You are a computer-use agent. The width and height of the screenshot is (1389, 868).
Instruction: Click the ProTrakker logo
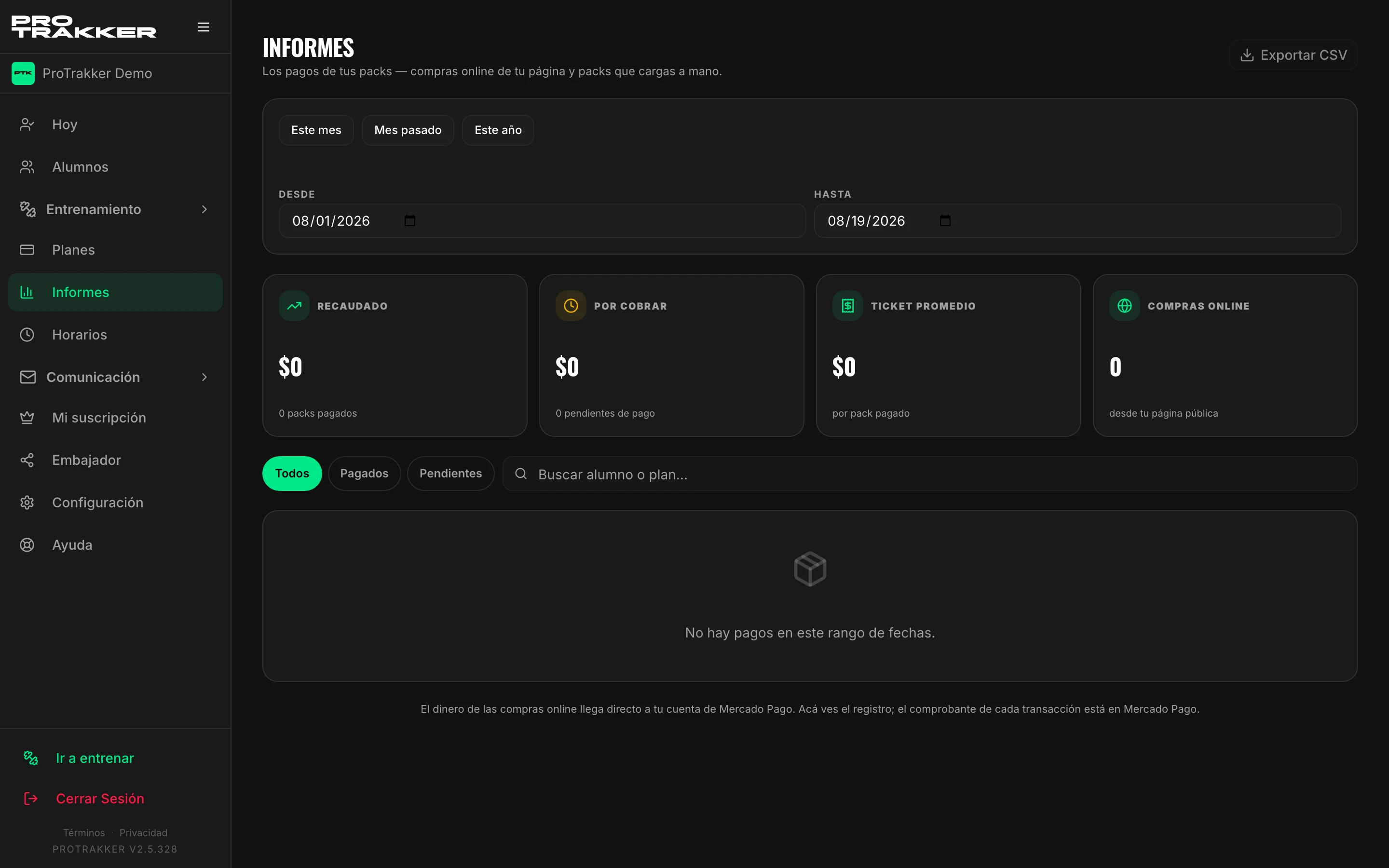coord(84,27)
